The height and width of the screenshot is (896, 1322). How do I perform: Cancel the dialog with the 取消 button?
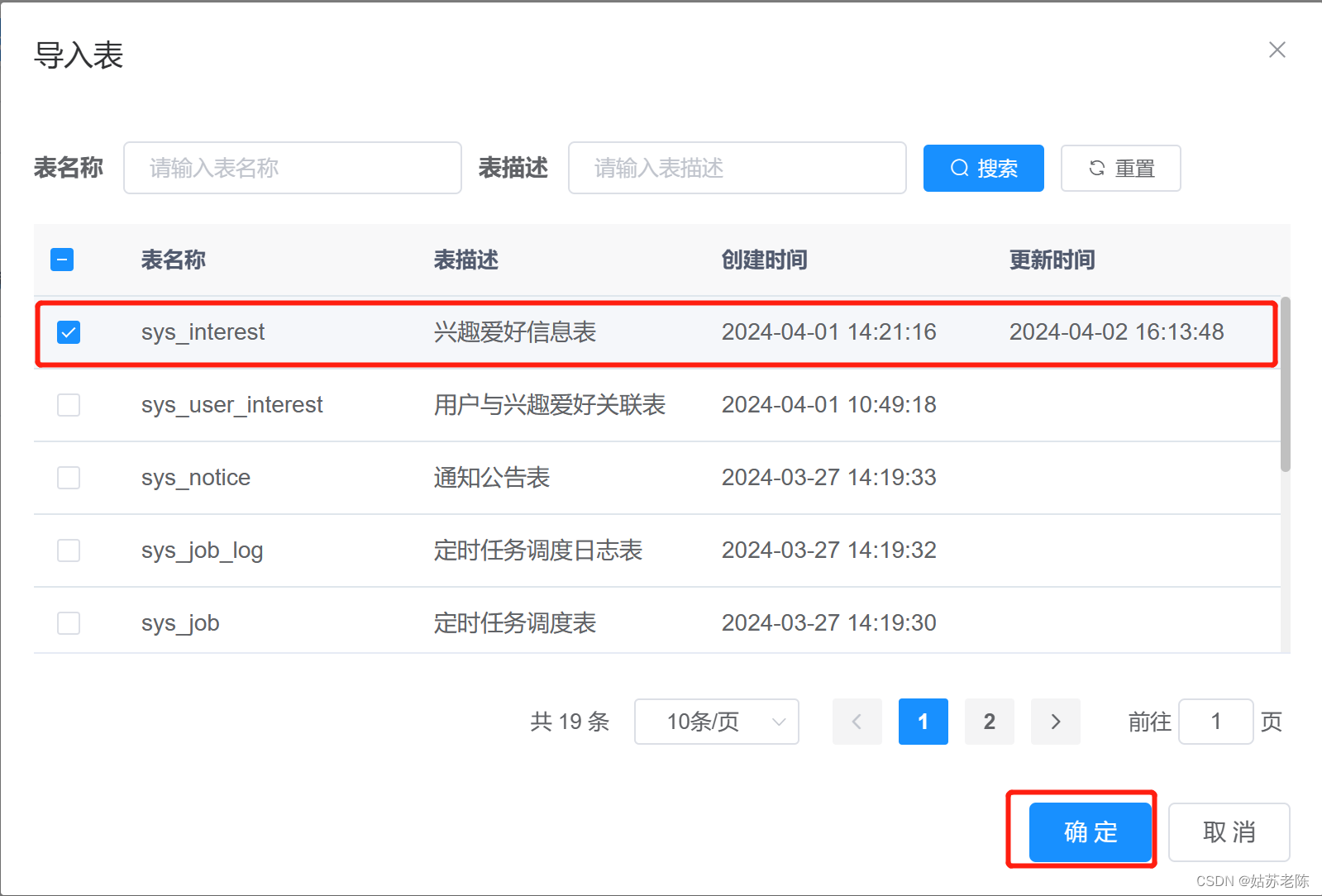pyautogui.click(x=1229, y=832)
